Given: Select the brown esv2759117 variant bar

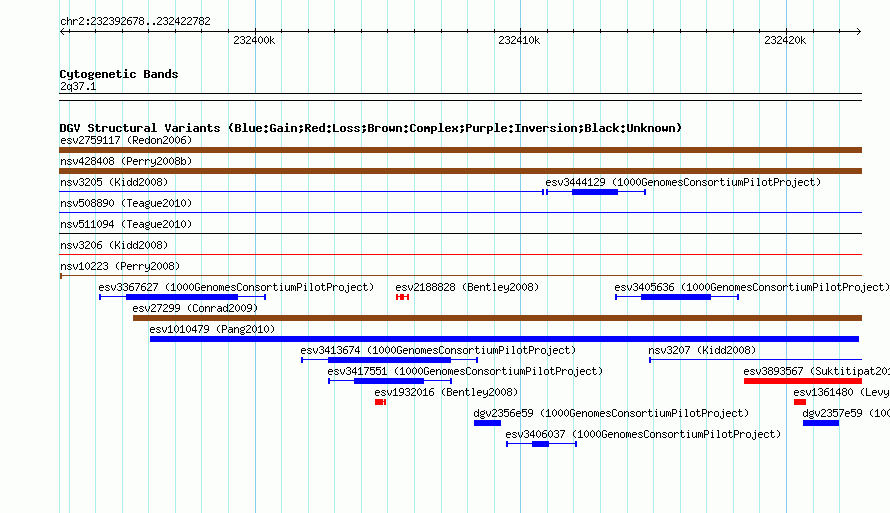Looking at the screenshot, I should pos(460,150).
